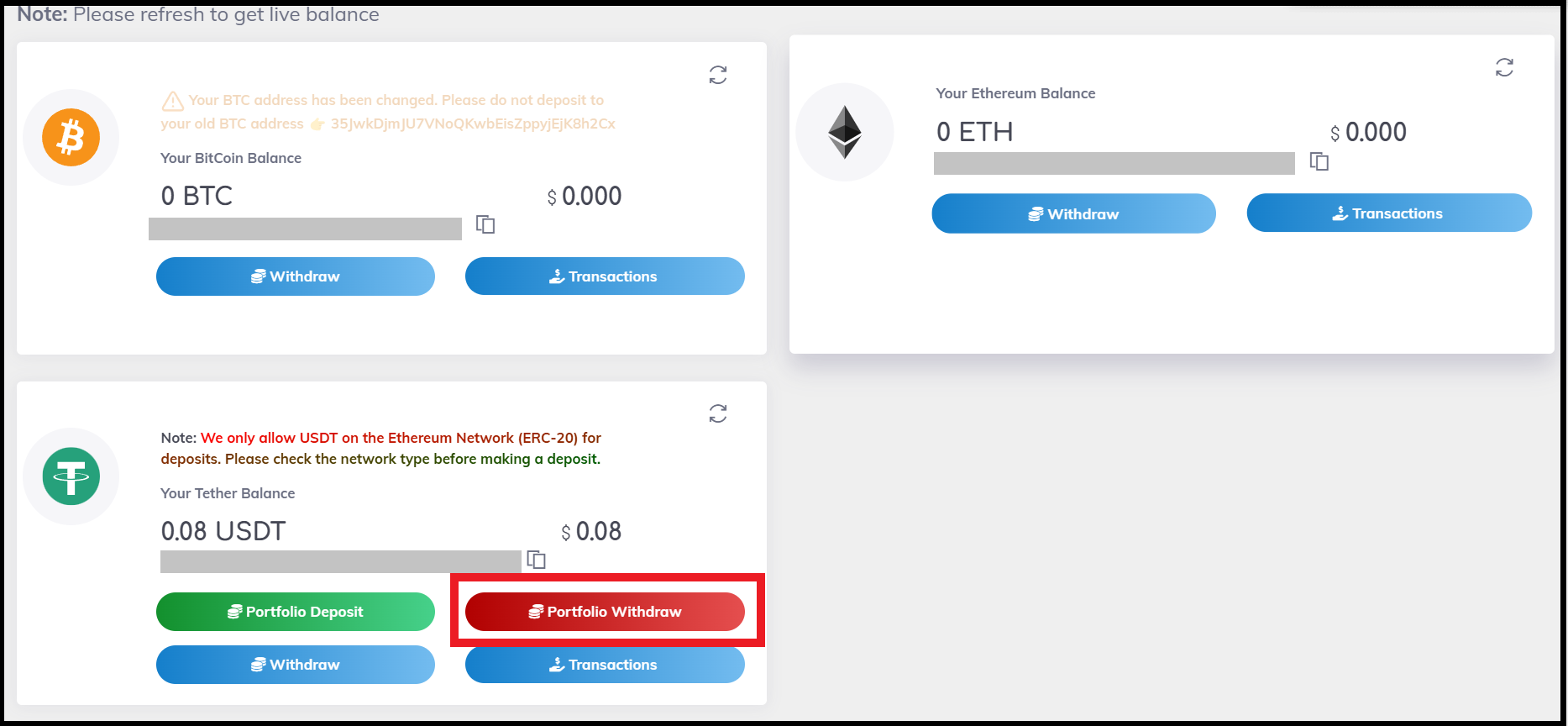The width and height of the screenshot is (1568, 726).
Task: Click the red Portfolio Withdraw button
Action: [605, 612]
